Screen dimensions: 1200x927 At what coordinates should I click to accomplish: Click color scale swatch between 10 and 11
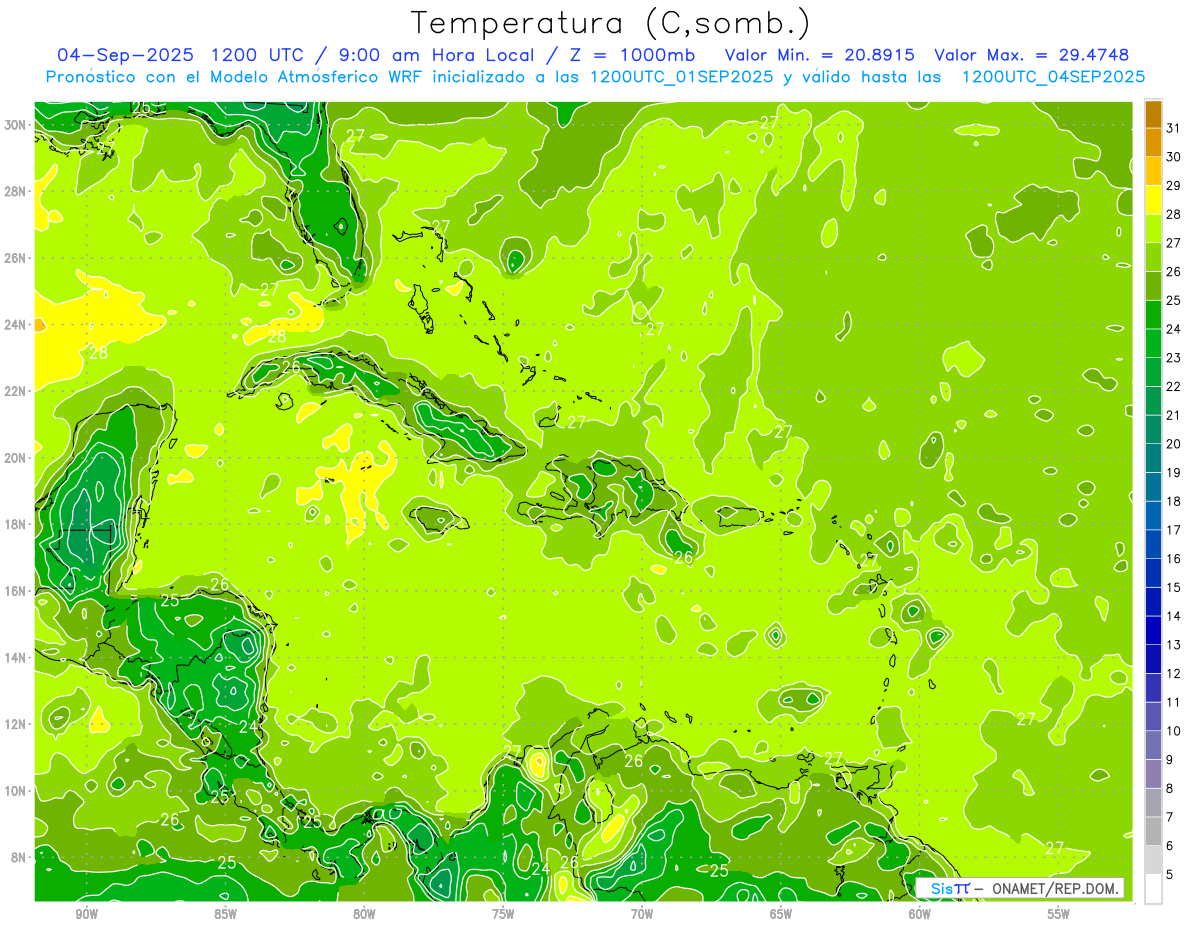click(1153, 717)
